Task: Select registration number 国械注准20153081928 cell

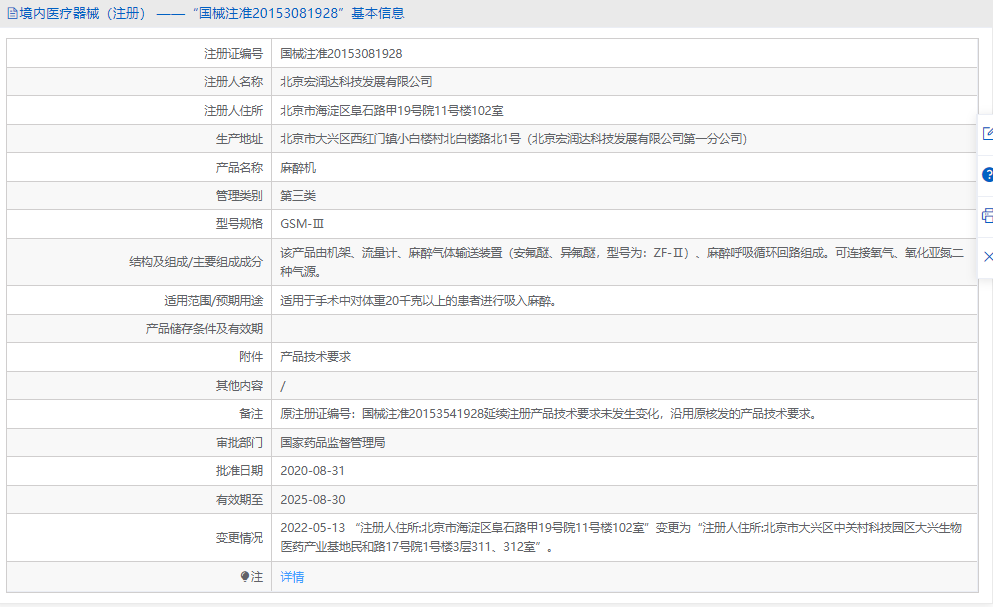Action: click(341, 54)
